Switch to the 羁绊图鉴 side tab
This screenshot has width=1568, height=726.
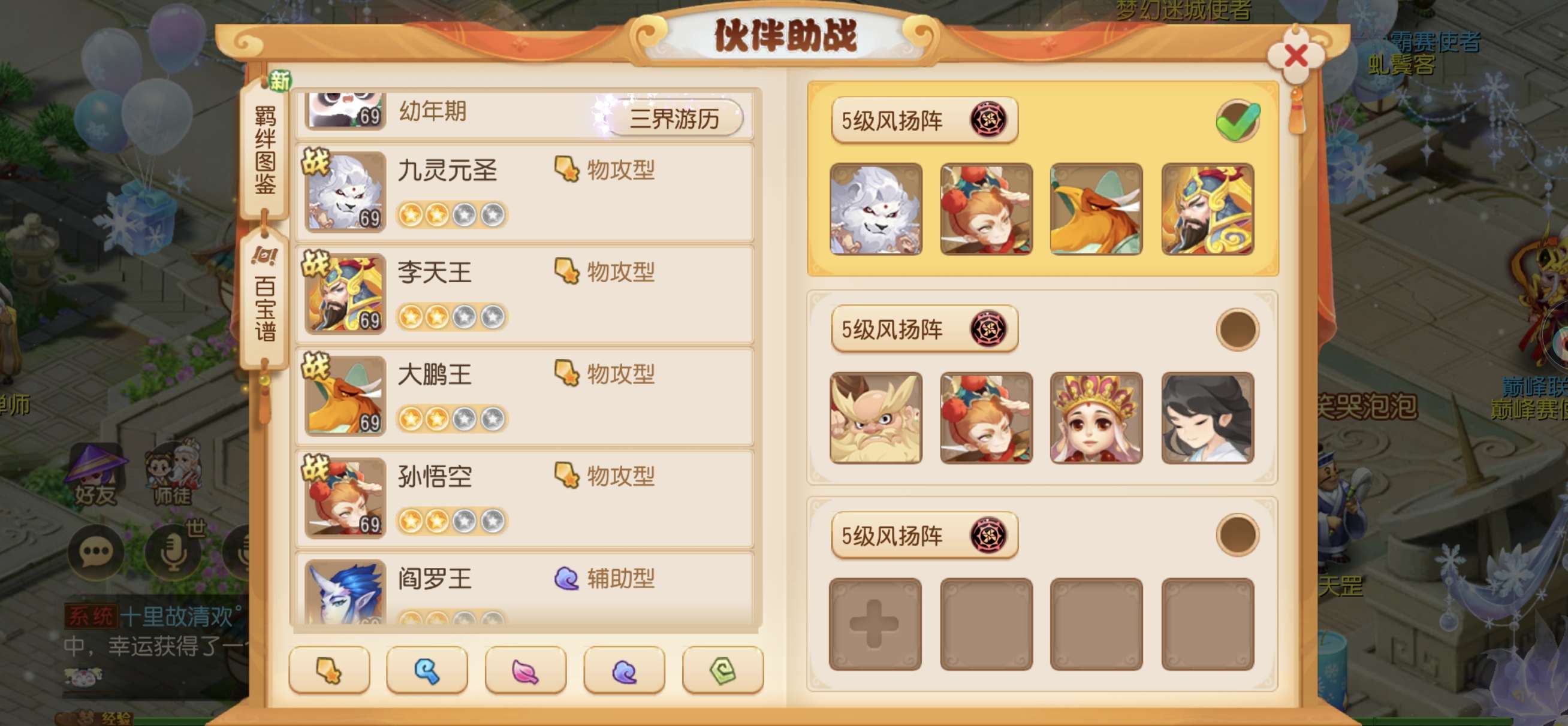coord(265,150)
